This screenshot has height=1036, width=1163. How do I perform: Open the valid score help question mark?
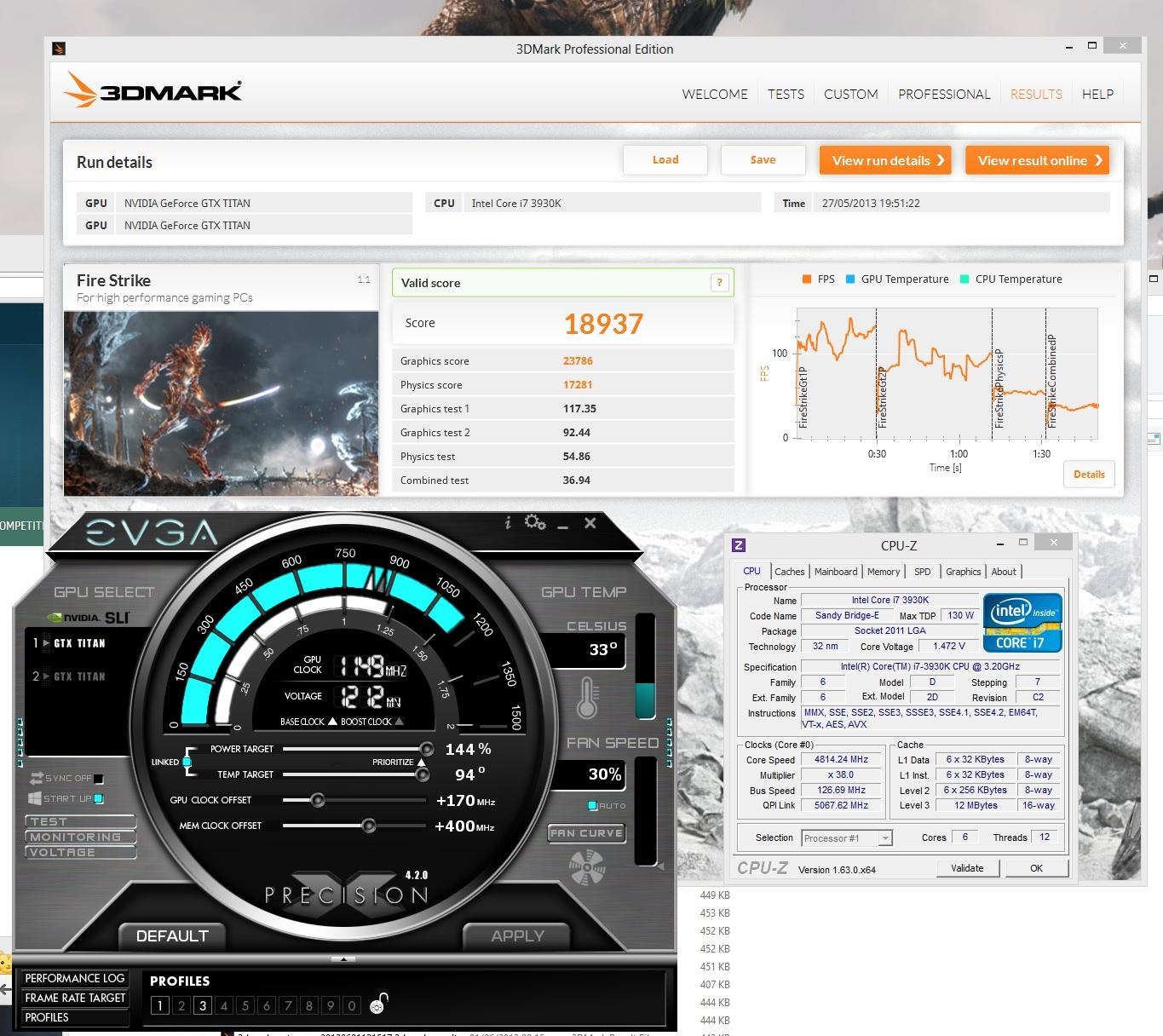click(719, 283)
